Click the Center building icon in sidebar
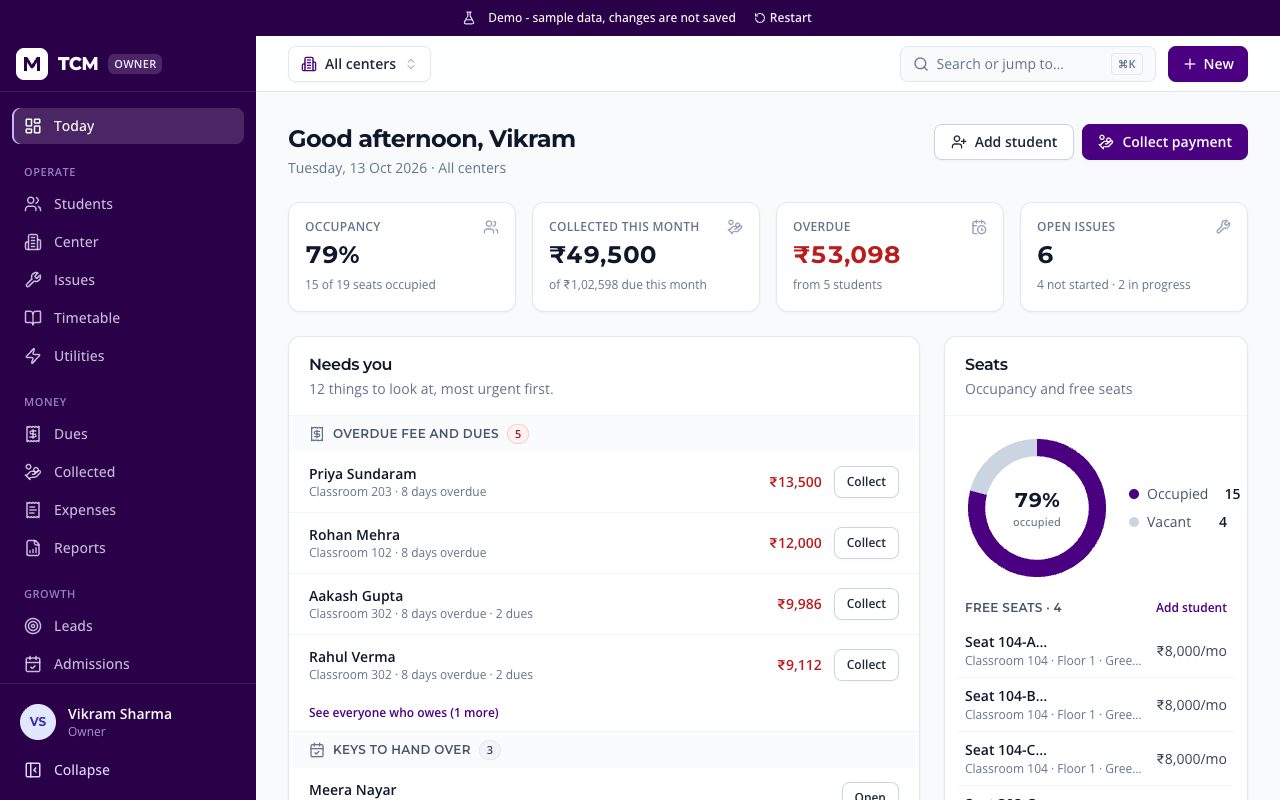Image resolution: width=1280 pixels, height=800 pixels. pos(33,242)
